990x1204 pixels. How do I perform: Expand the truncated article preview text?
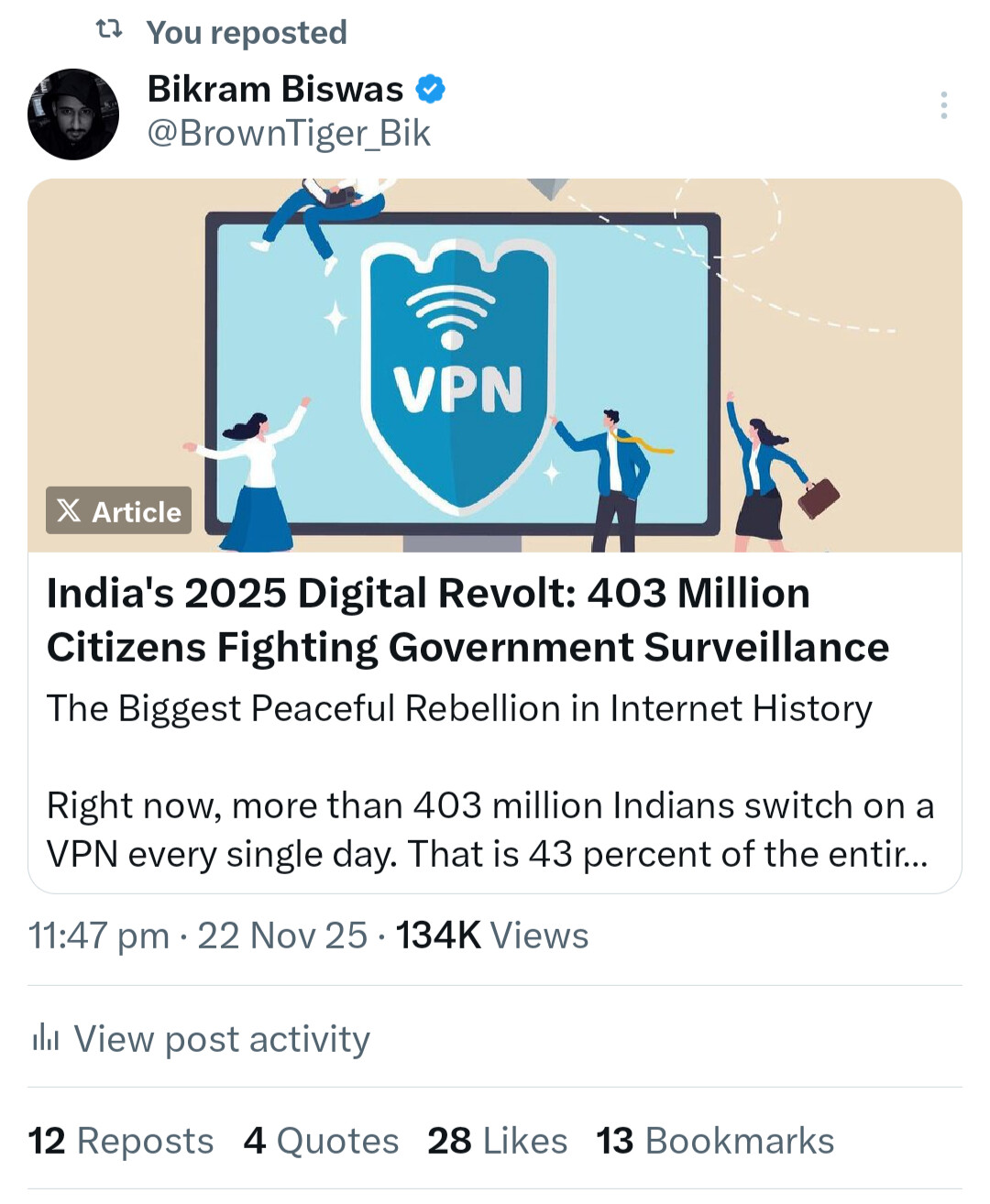tap(489, 830)
